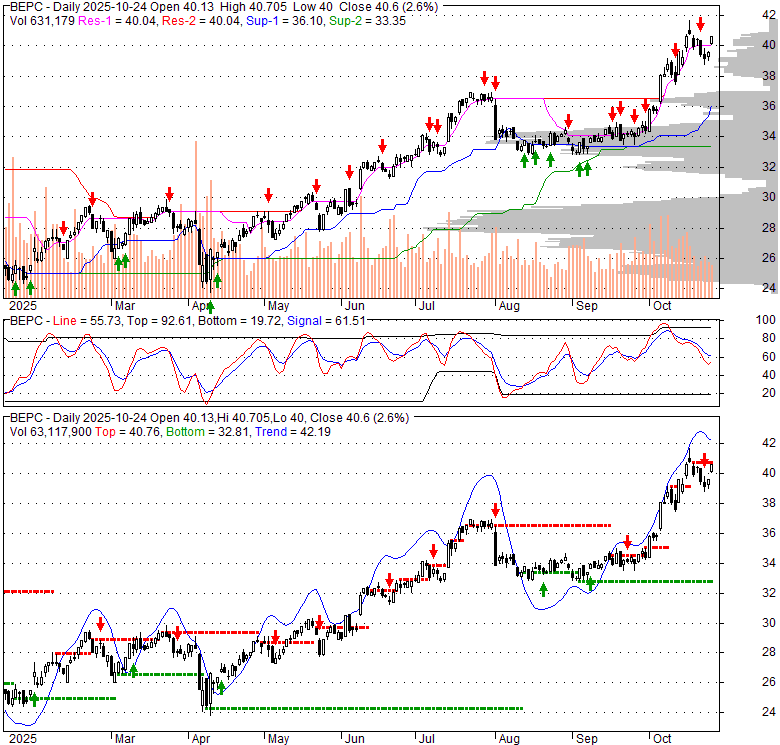
Task: Click the 36 price label on the top chart axis
Action: click(769, 105)
